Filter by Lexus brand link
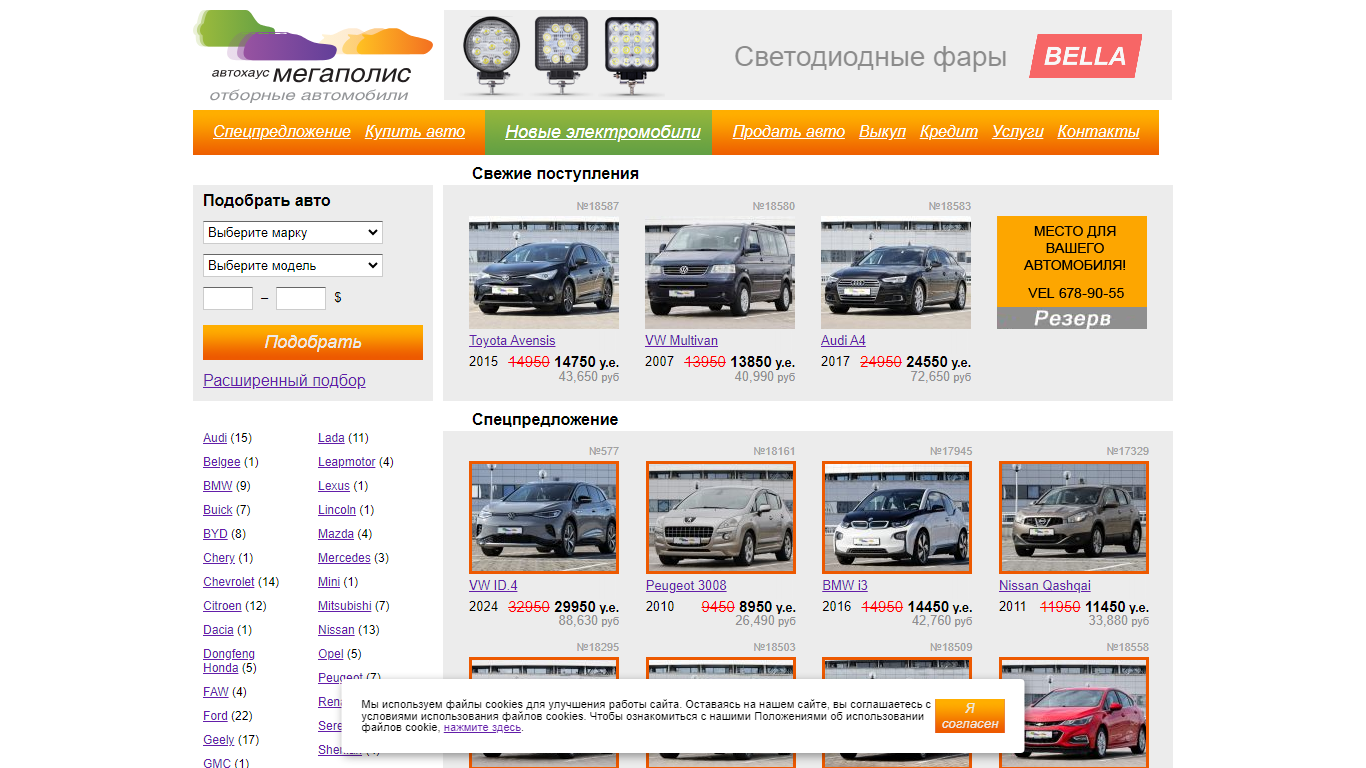This screenshot has height=768, width=1366. pyautogui.click(x=334, y=486)
